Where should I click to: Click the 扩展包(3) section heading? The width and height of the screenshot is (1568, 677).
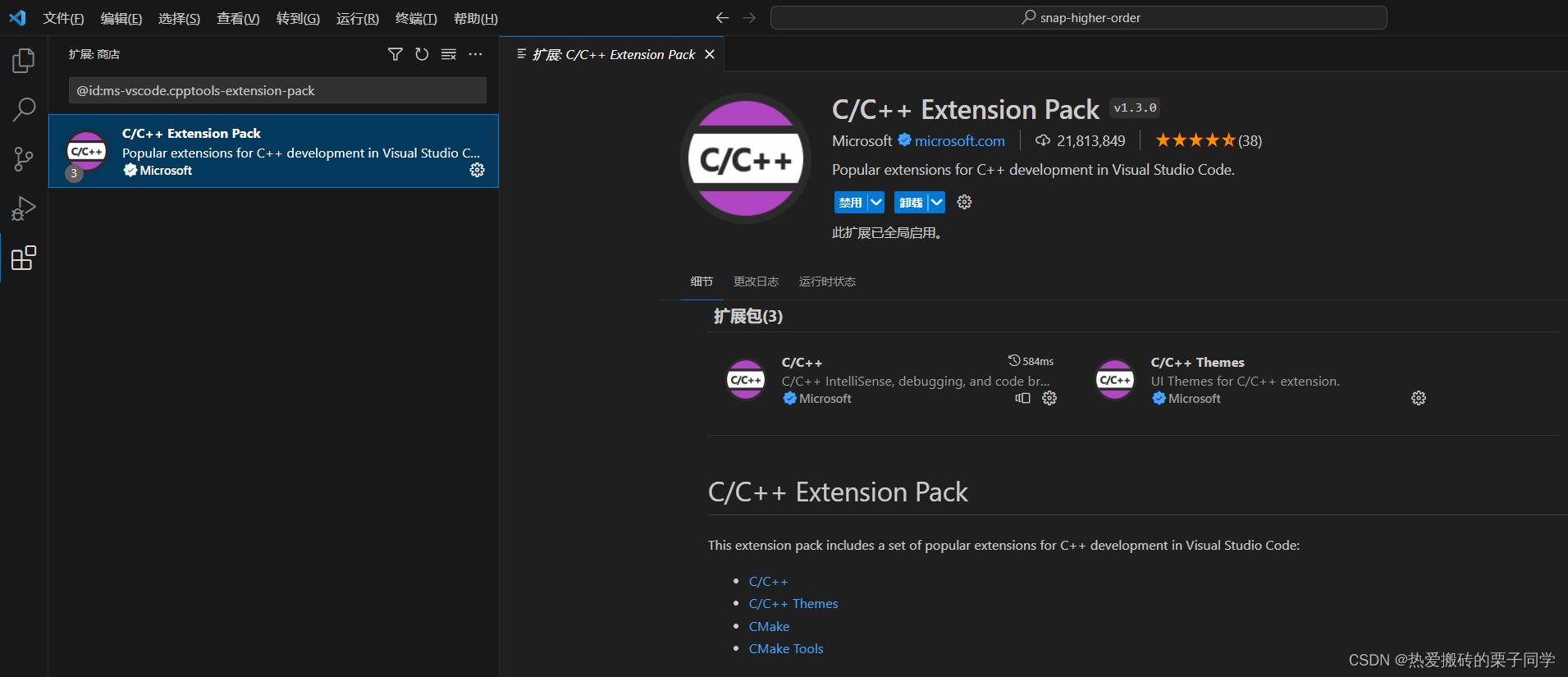click(x=747, y=316)
